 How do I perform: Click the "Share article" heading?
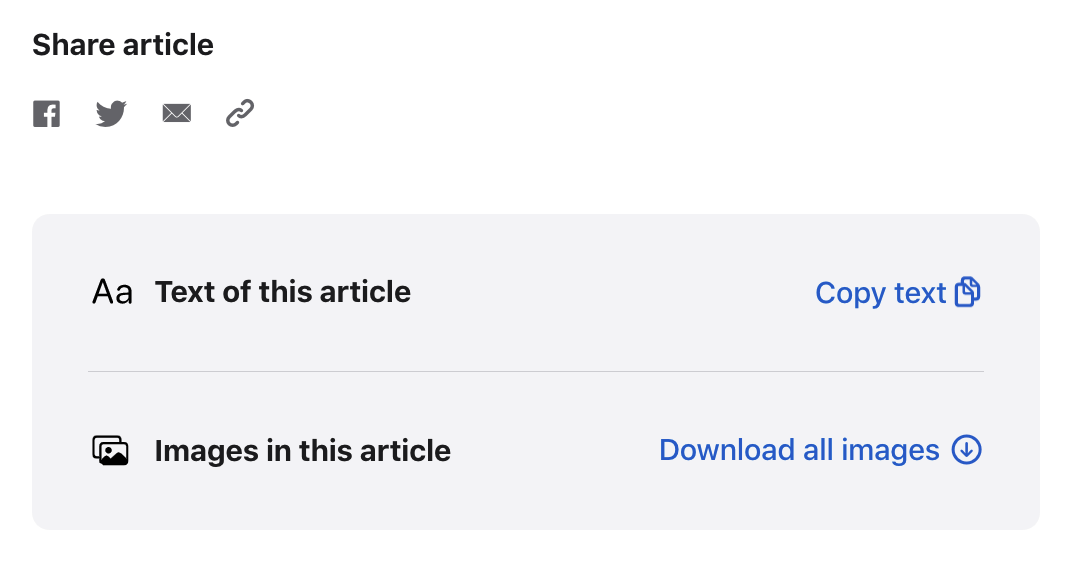click(123, 45)
